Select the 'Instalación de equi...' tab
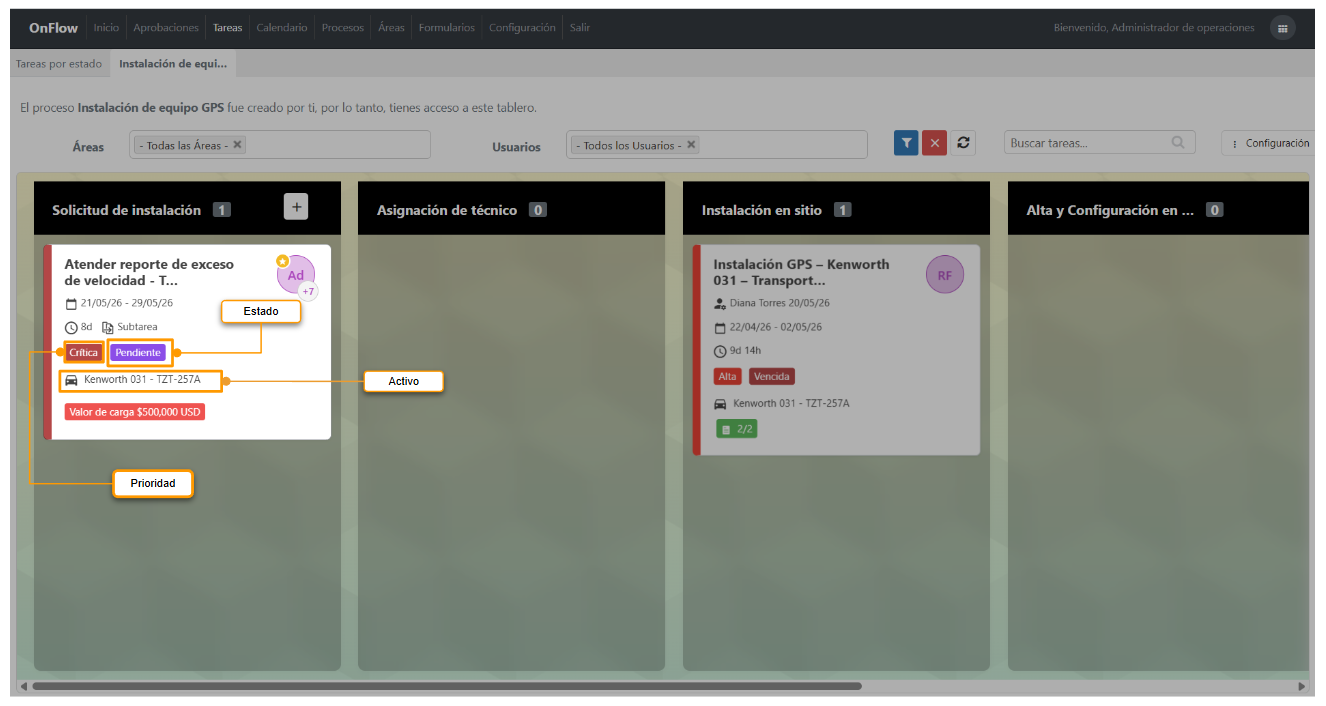The width and height of the screenshot is (1326, 706). (173, 63)
